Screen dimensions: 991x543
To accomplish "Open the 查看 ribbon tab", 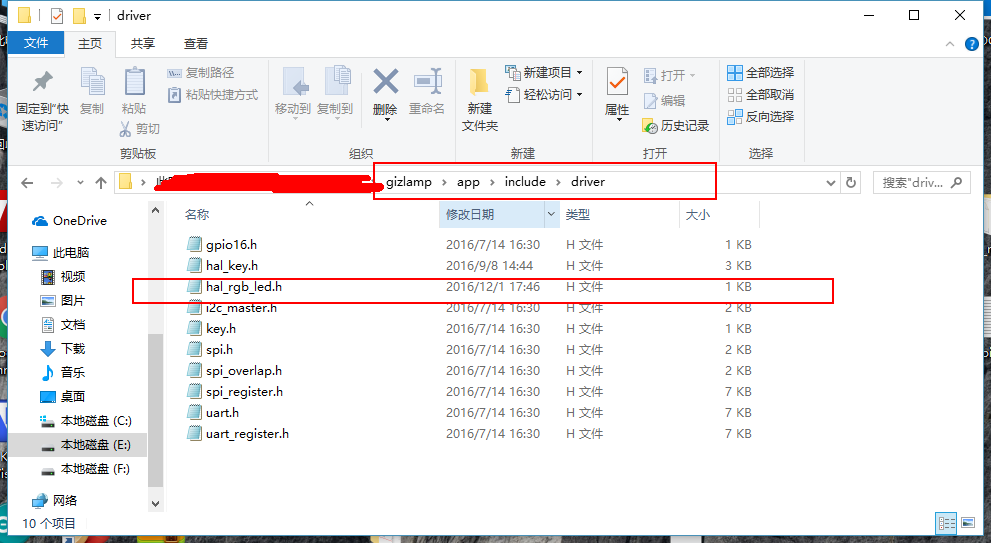I will (x=196, y=43).
